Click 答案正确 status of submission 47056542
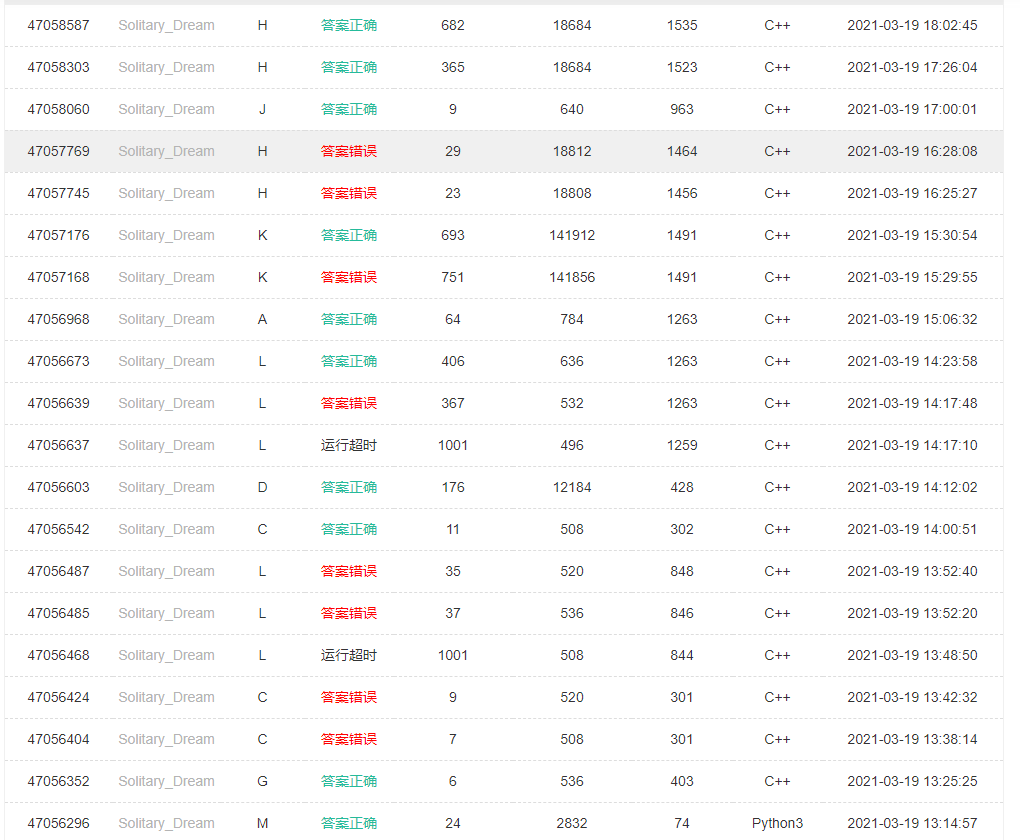The width and height of the screenshot is (1020, 840). click(349, 529)
